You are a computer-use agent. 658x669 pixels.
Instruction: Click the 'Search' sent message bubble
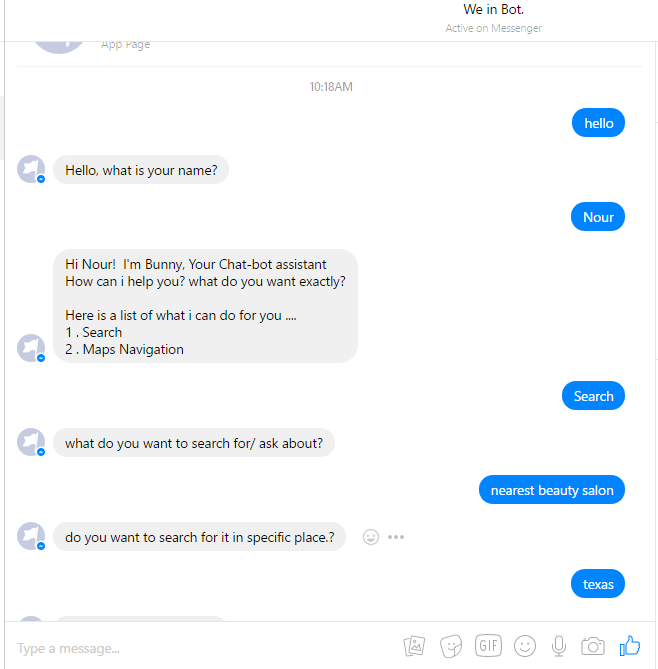(x=593, y=396)
